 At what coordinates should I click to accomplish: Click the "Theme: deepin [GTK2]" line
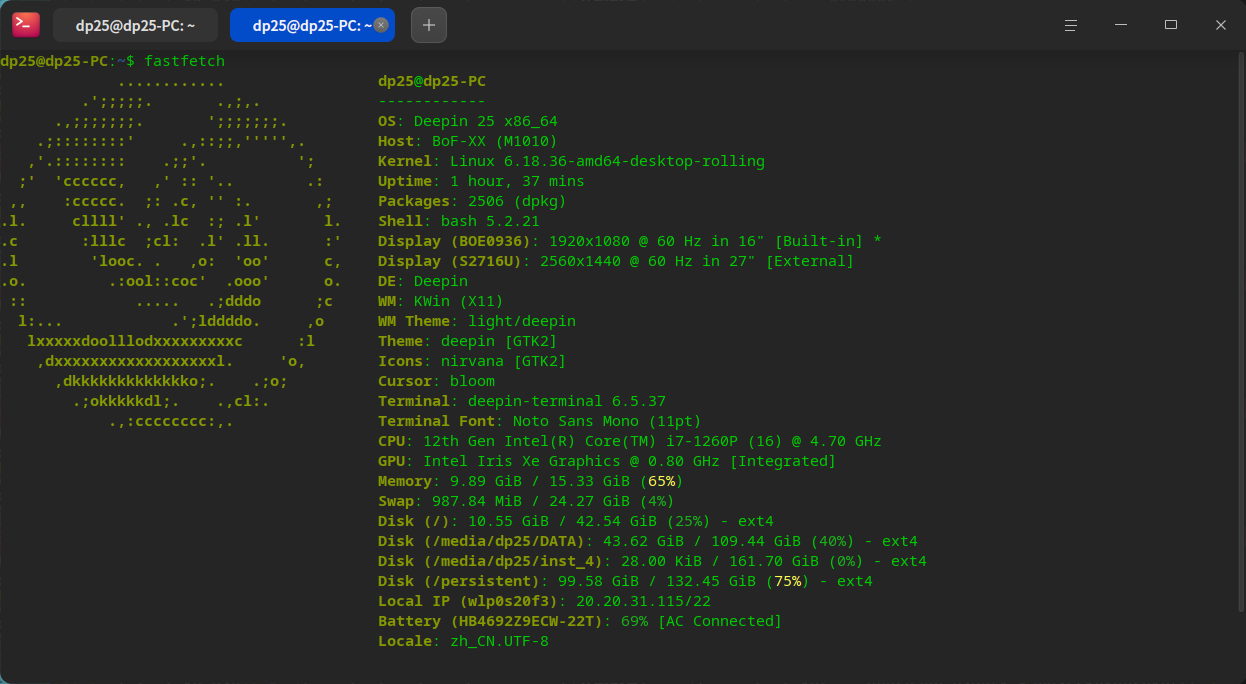pyautogui.click(x=468, y=341)
